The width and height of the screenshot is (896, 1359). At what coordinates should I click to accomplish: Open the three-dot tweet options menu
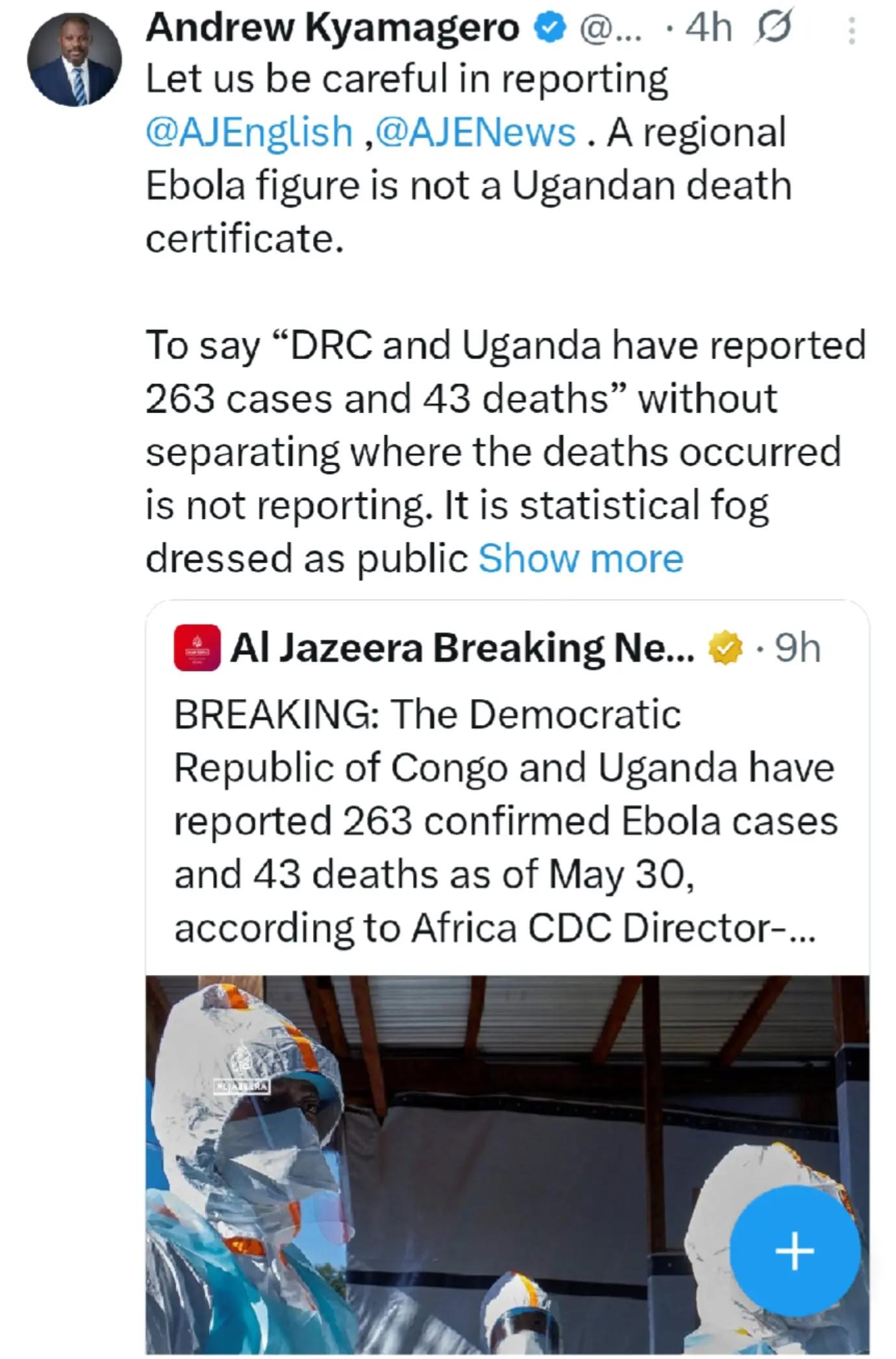[x=852, y=30]
